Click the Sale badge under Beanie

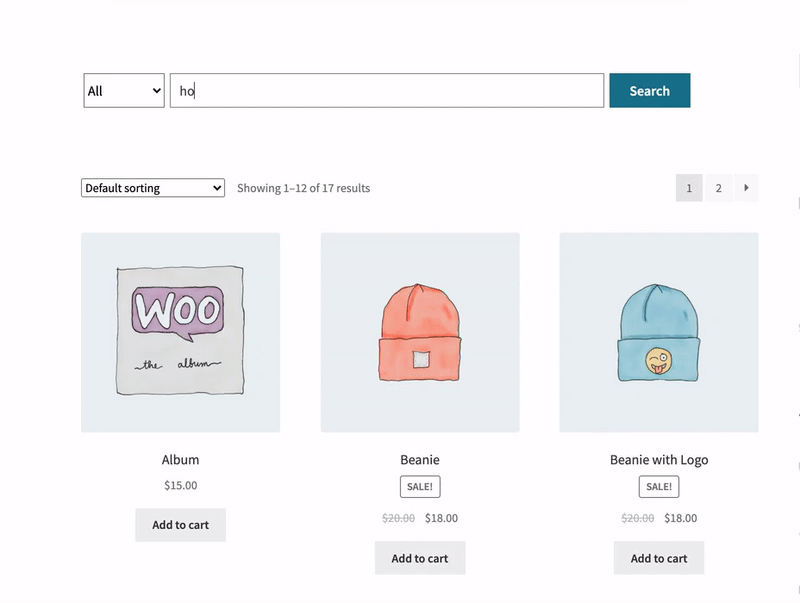pyautogui.click(x=419, y=487)
